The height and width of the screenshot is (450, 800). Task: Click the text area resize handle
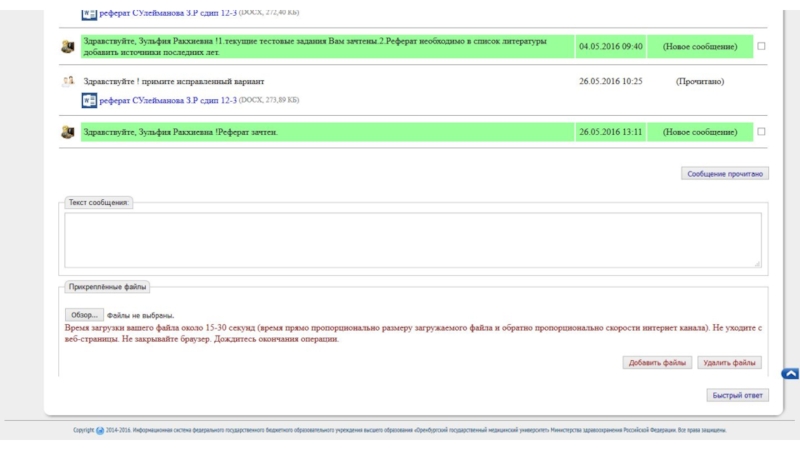pos(757,264)
